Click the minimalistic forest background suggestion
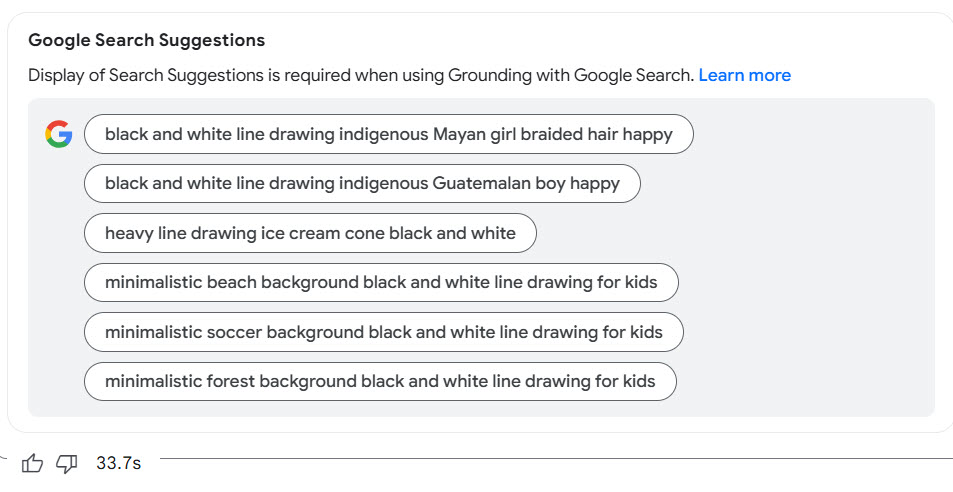Image resolution: width=953 pixels, height=492 pixels. pyautogui.click(x=380, y=381)
